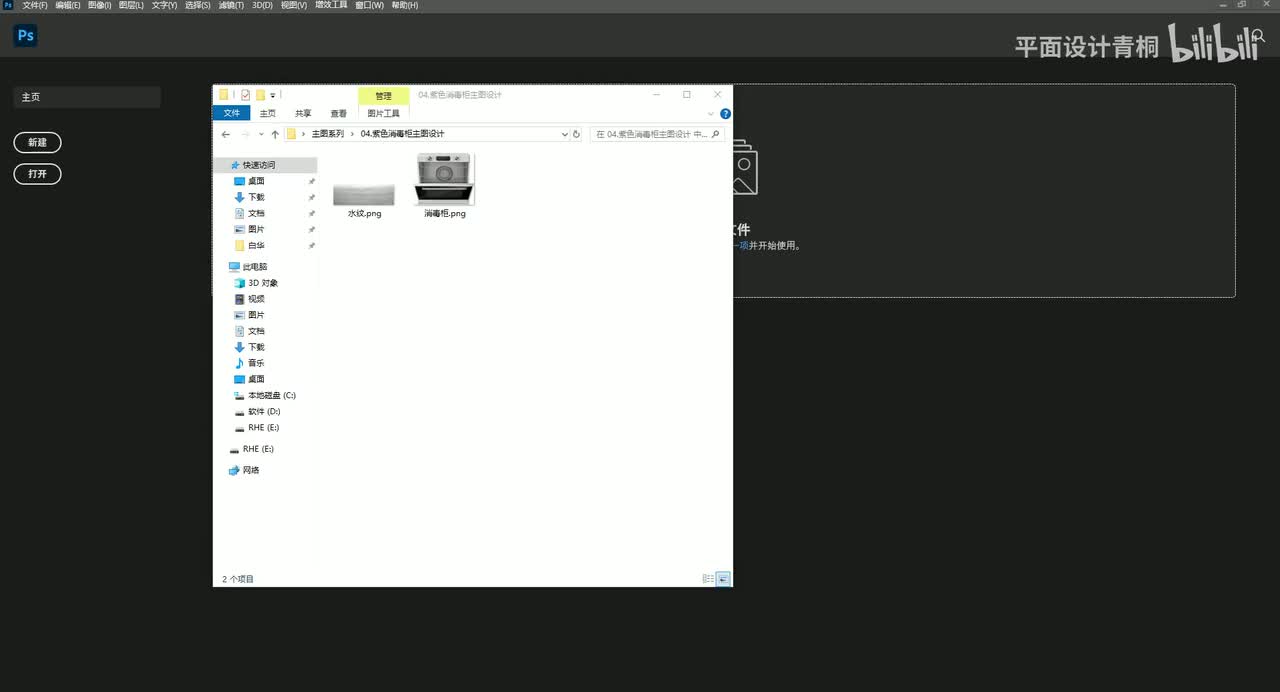The height and width of the screenshot is (692, 1280).
Task: Open Photoshop 窗口(W) menu
Action: 369,5
